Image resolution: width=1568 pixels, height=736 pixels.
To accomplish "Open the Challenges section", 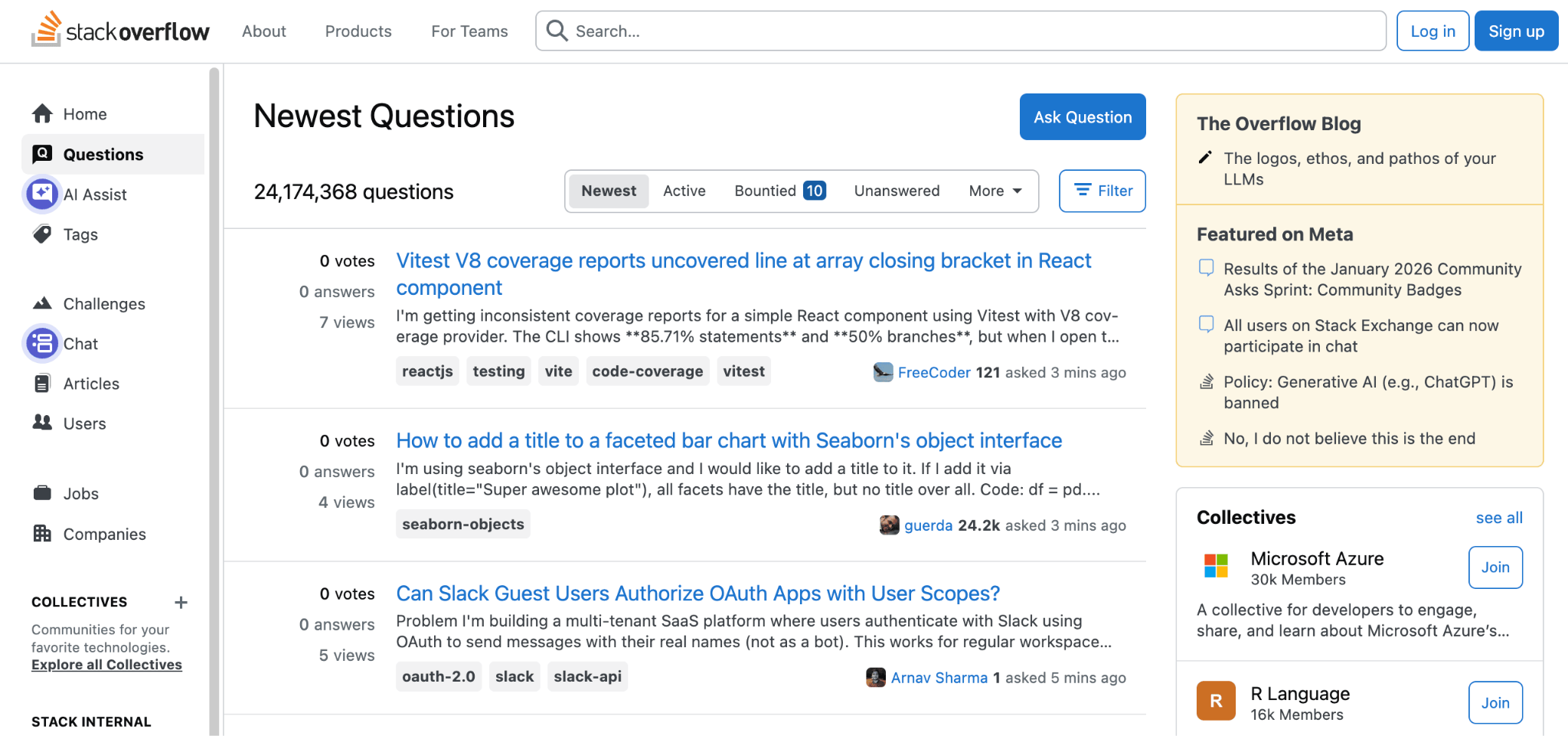I will tap(103, 303).
